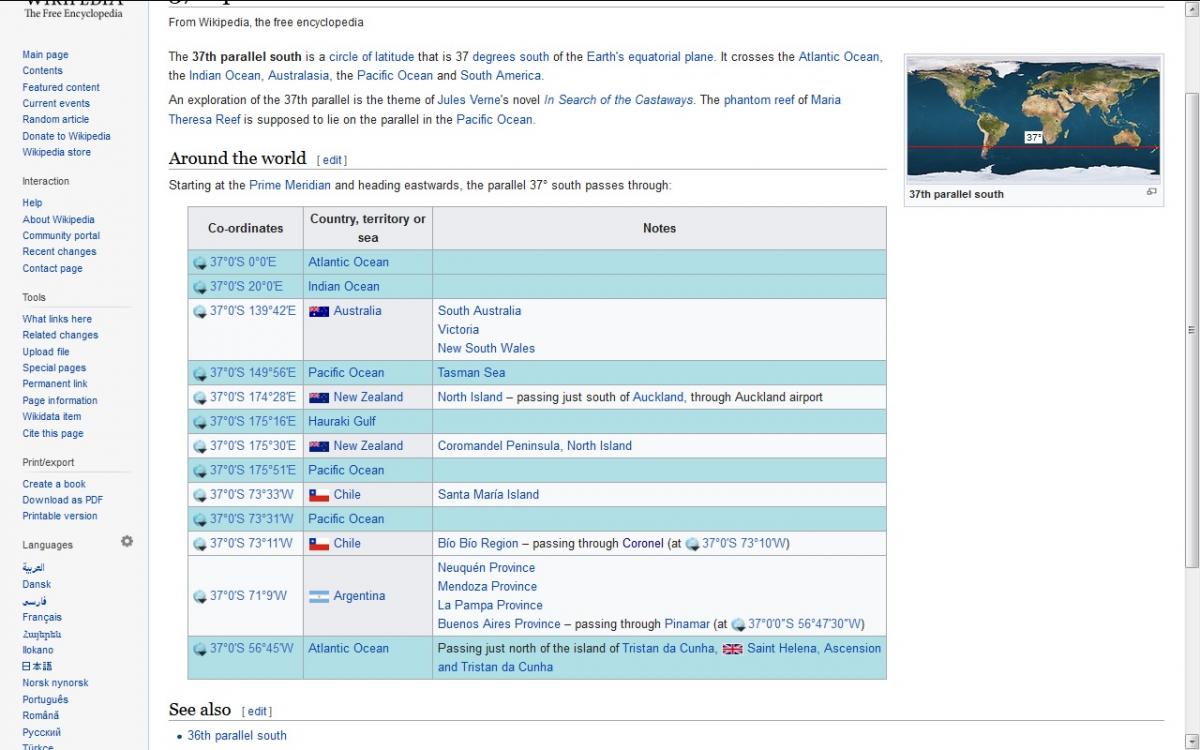Edit the Around the world section
Viewport: 1200px width, 750px height.
coord(333,160)
